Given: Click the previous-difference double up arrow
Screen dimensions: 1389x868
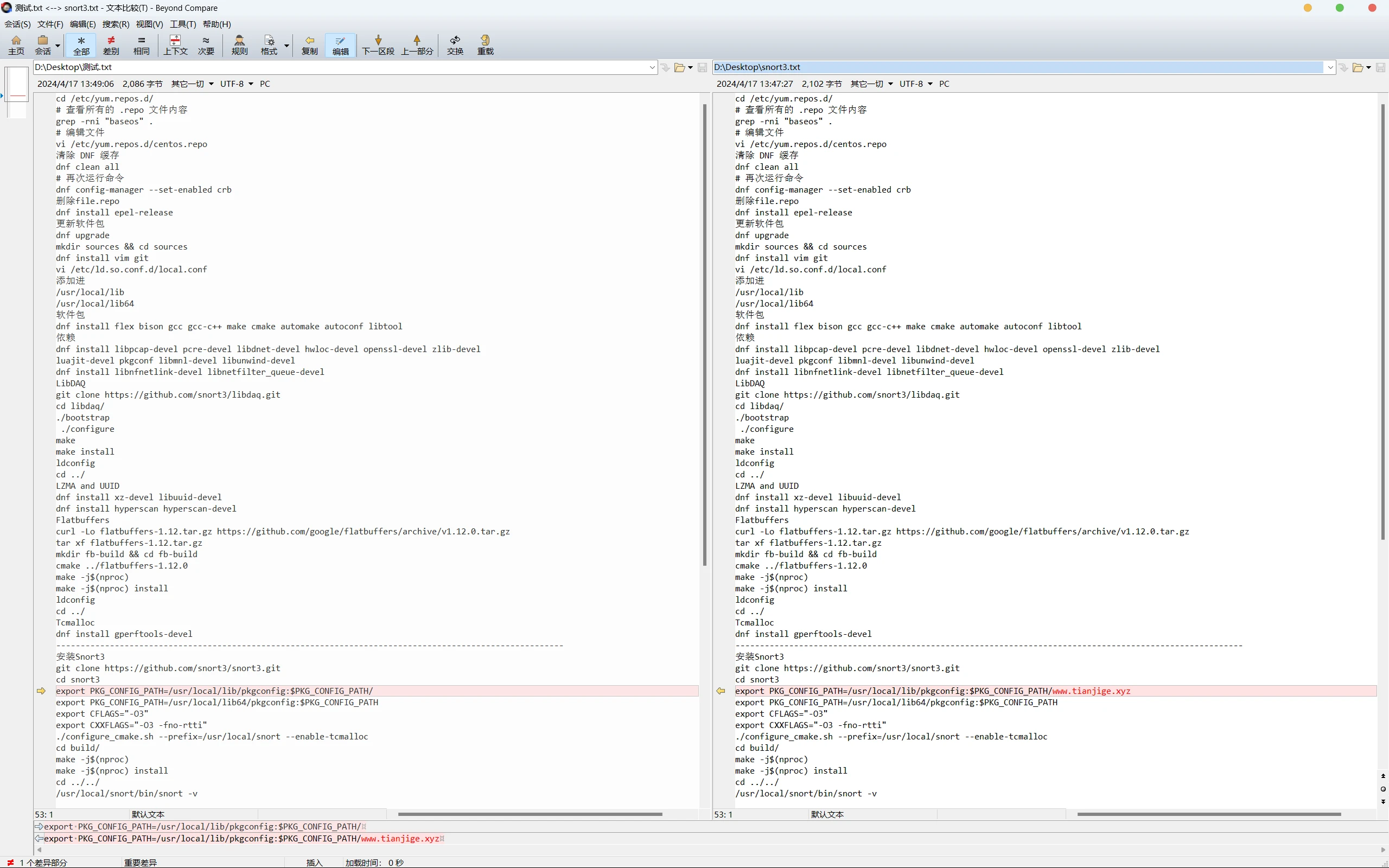Looking at the screenshot, I should [1383, 776].
